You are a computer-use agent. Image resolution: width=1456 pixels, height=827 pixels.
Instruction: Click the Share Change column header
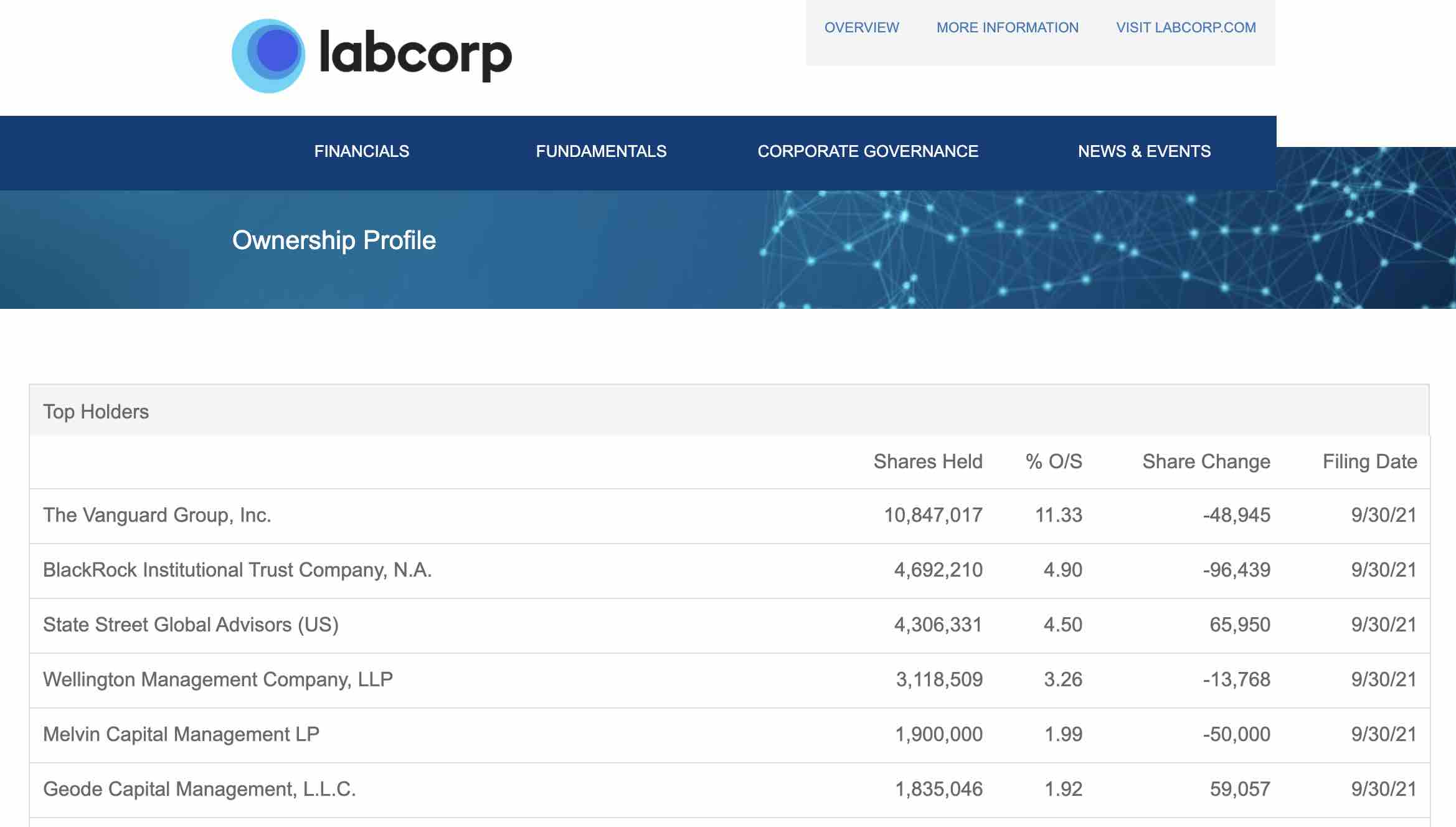click(x=1206, y=461)
